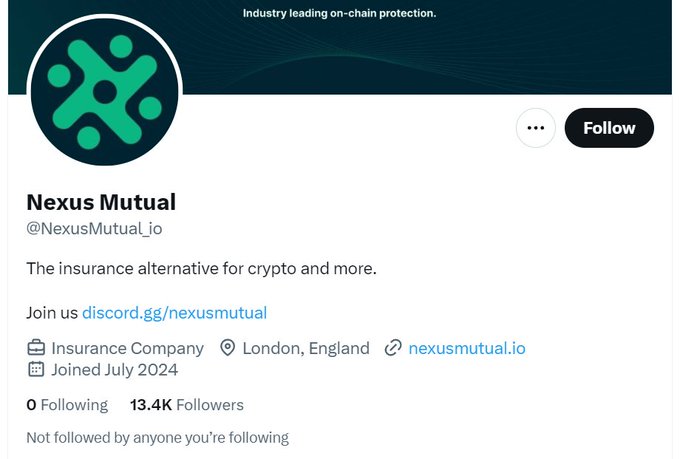Screen dimensions: 680x459
Task: Click the calendar icon beside Joined date
Action: [x=36, y=369]
